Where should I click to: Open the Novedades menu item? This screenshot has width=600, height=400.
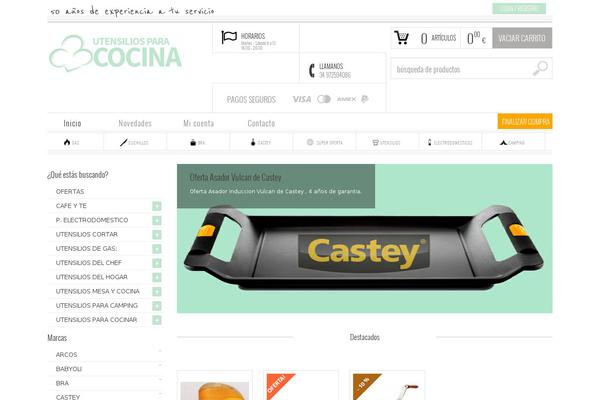[x=135, y=123]
